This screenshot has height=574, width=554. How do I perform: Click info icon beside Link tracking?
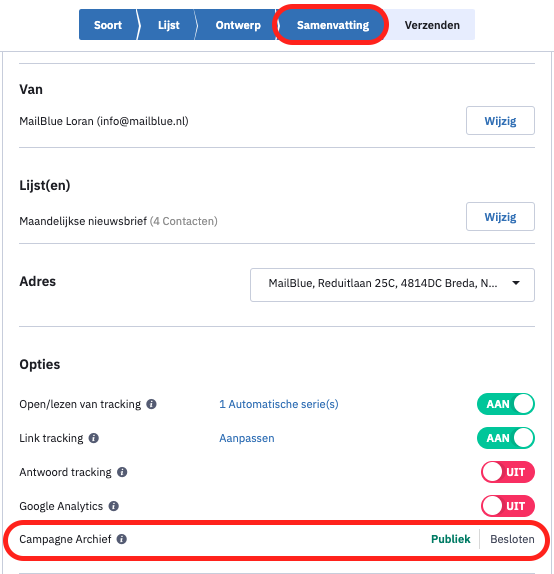pos(94,438)
